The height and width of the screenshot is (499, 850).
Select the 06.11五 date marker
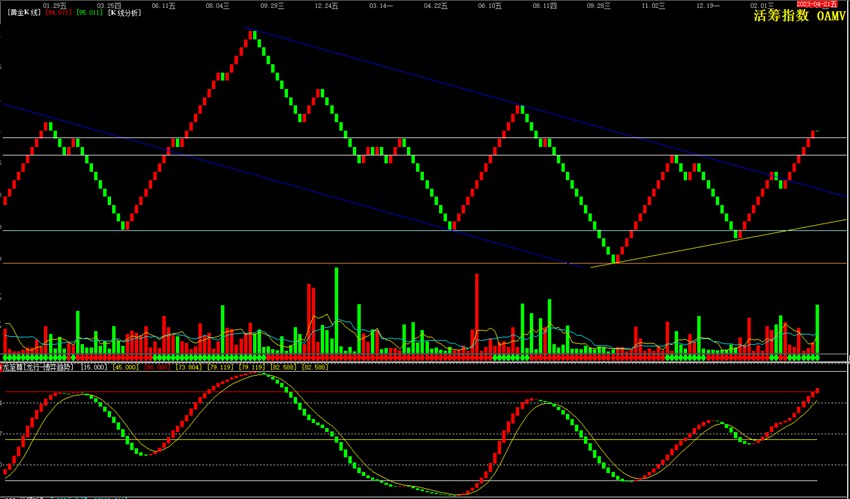tap(163, 5)
